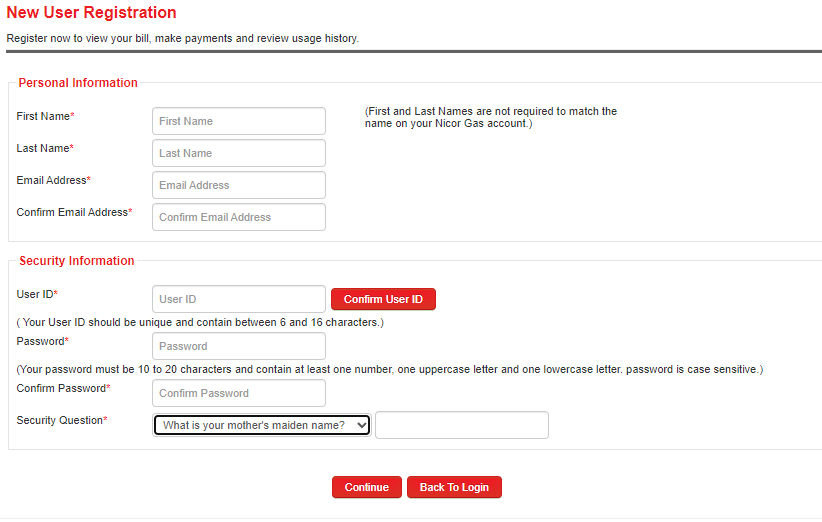Focus the Last Name text box
822x522 pixels.
coord(239,153)
